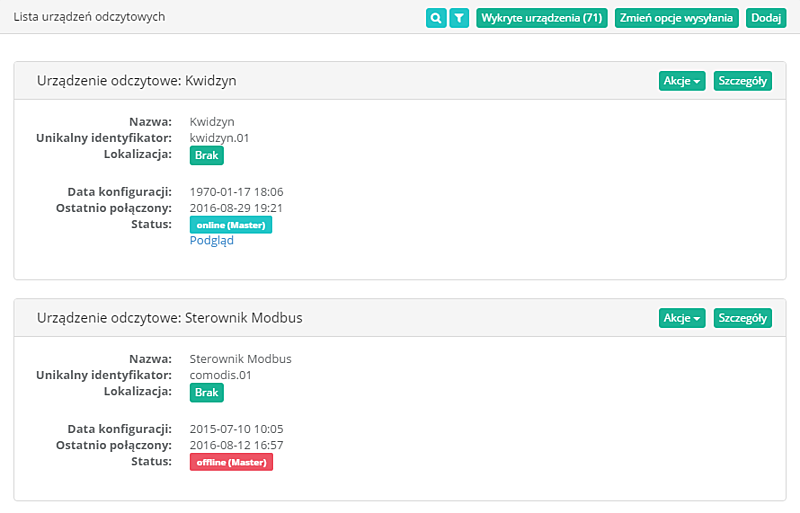Image resolution: width=800 pixels, height=513 pixels.
Task: Click the red offline (Master) status badge
Action: click(231, 462)
